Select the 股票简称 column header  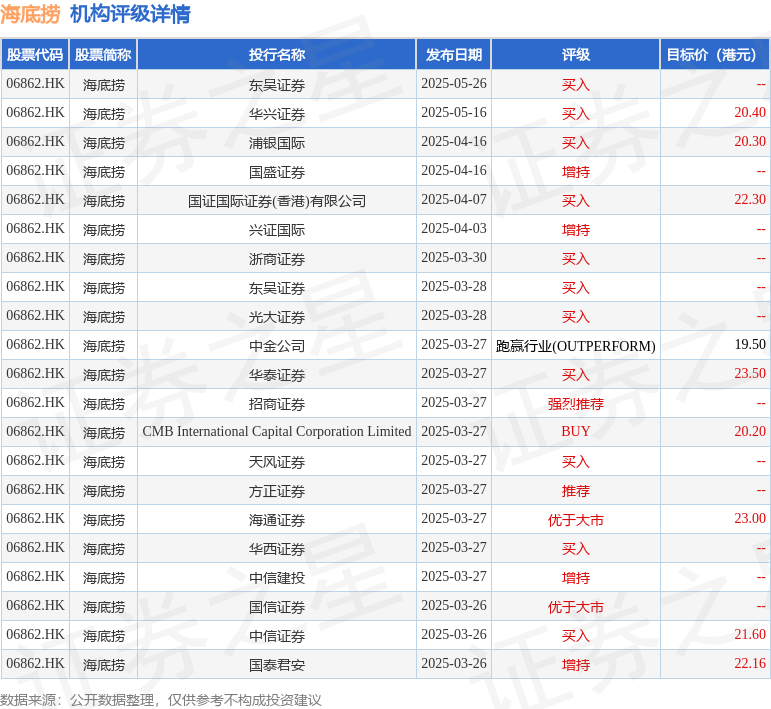pos(103,55)
